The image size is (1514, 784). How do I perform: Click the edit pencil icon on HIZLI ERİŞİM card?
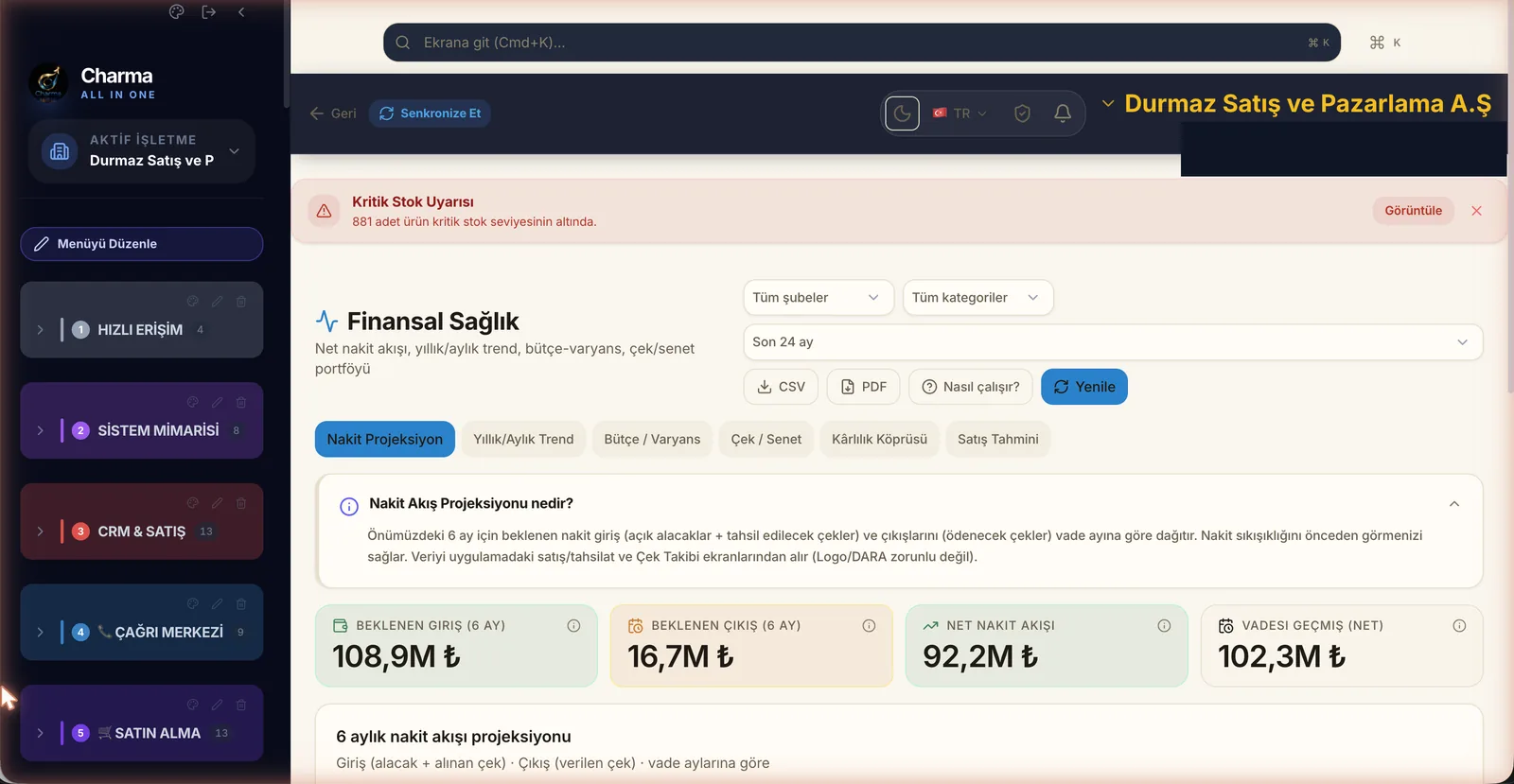pos(217,301)
